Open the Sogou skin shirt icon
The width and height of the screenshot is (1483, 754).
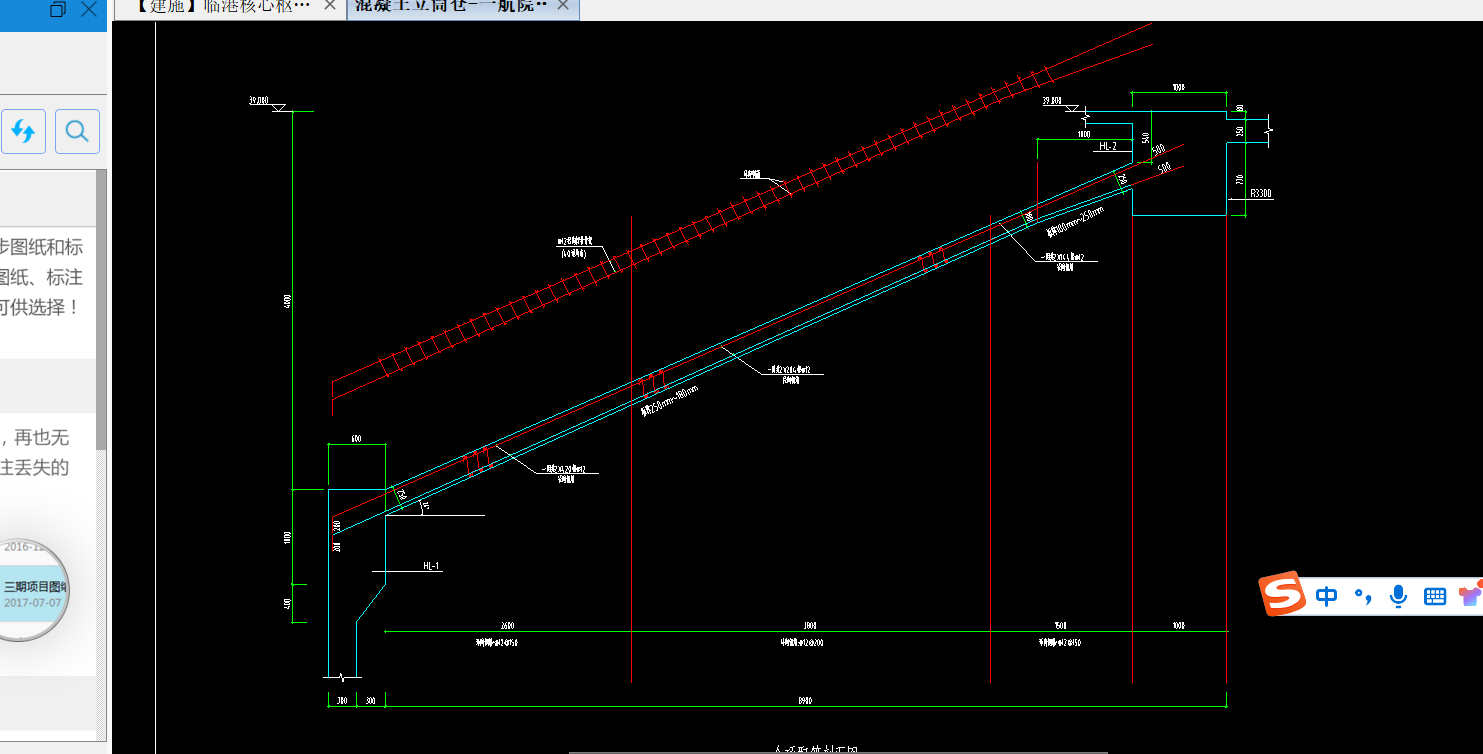tap(1470, 596)
